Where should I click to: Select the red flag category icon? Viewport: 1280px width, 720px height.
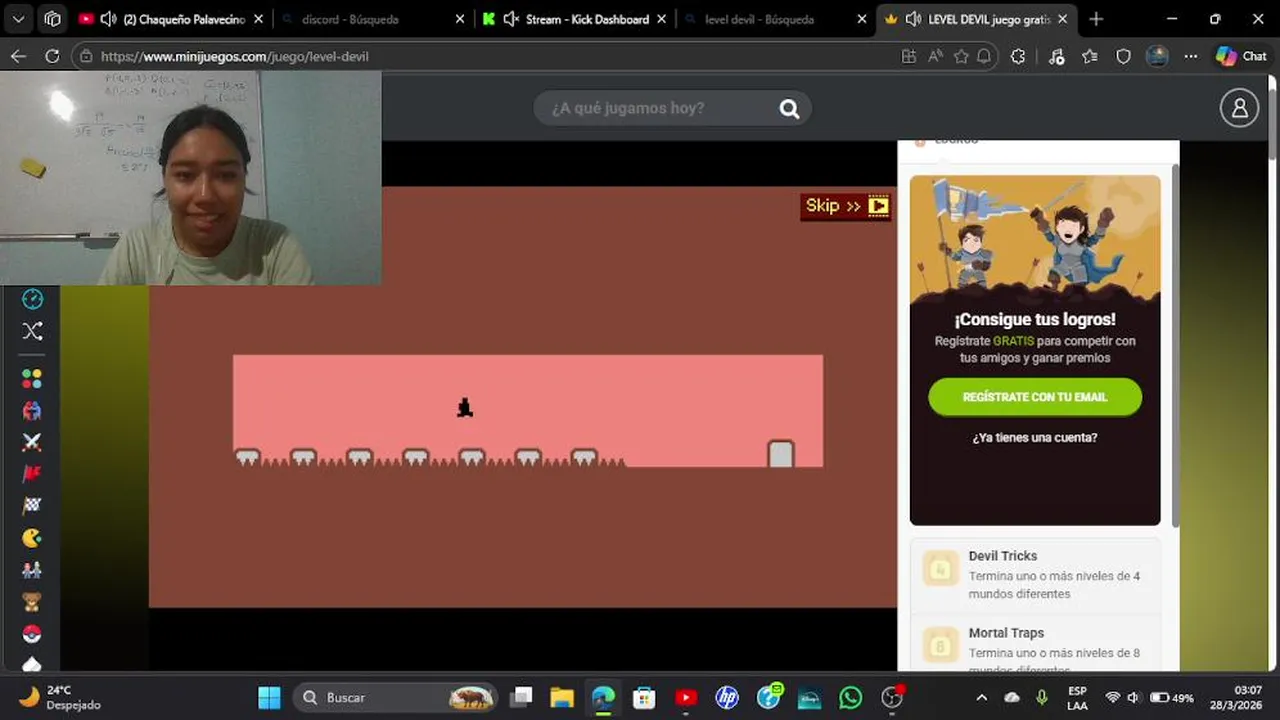coord(32,474)
